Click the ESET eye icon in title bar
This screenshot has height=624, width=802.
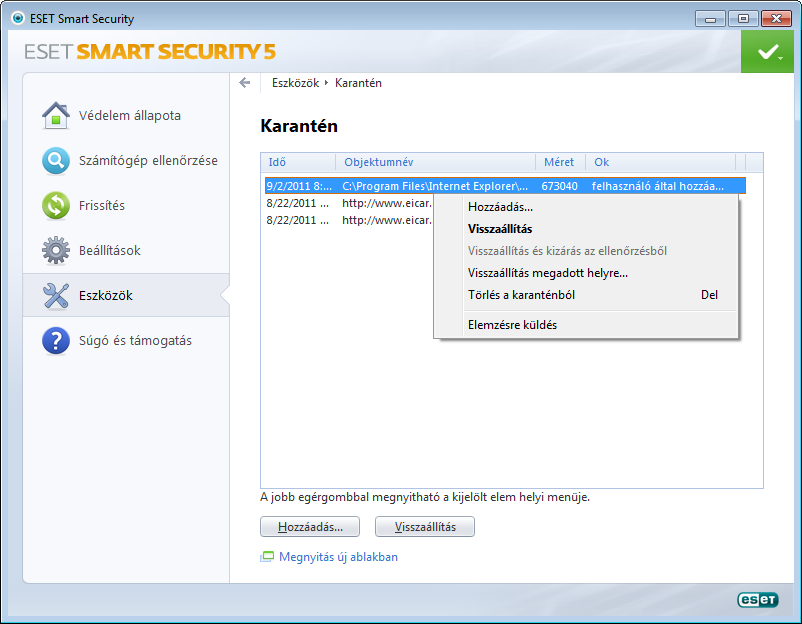point(18,18)
